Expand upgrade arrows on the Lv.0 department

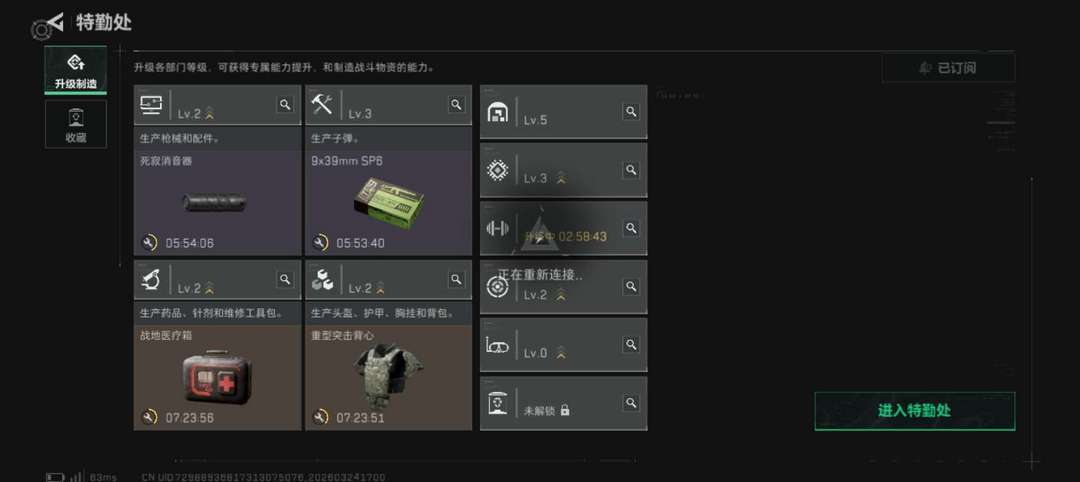click(x=561, y=354)
